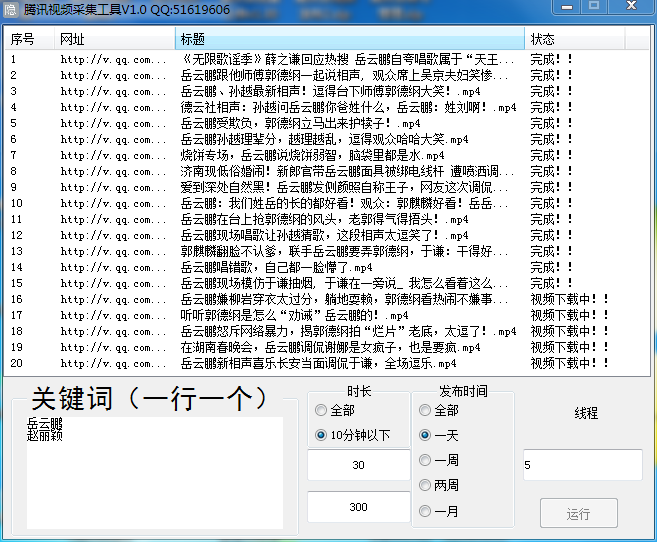The height and width of the screenshot is (542, 657).
Task: Select row 8 济南现低俗婚闹
Action: [x=327, y=171]
